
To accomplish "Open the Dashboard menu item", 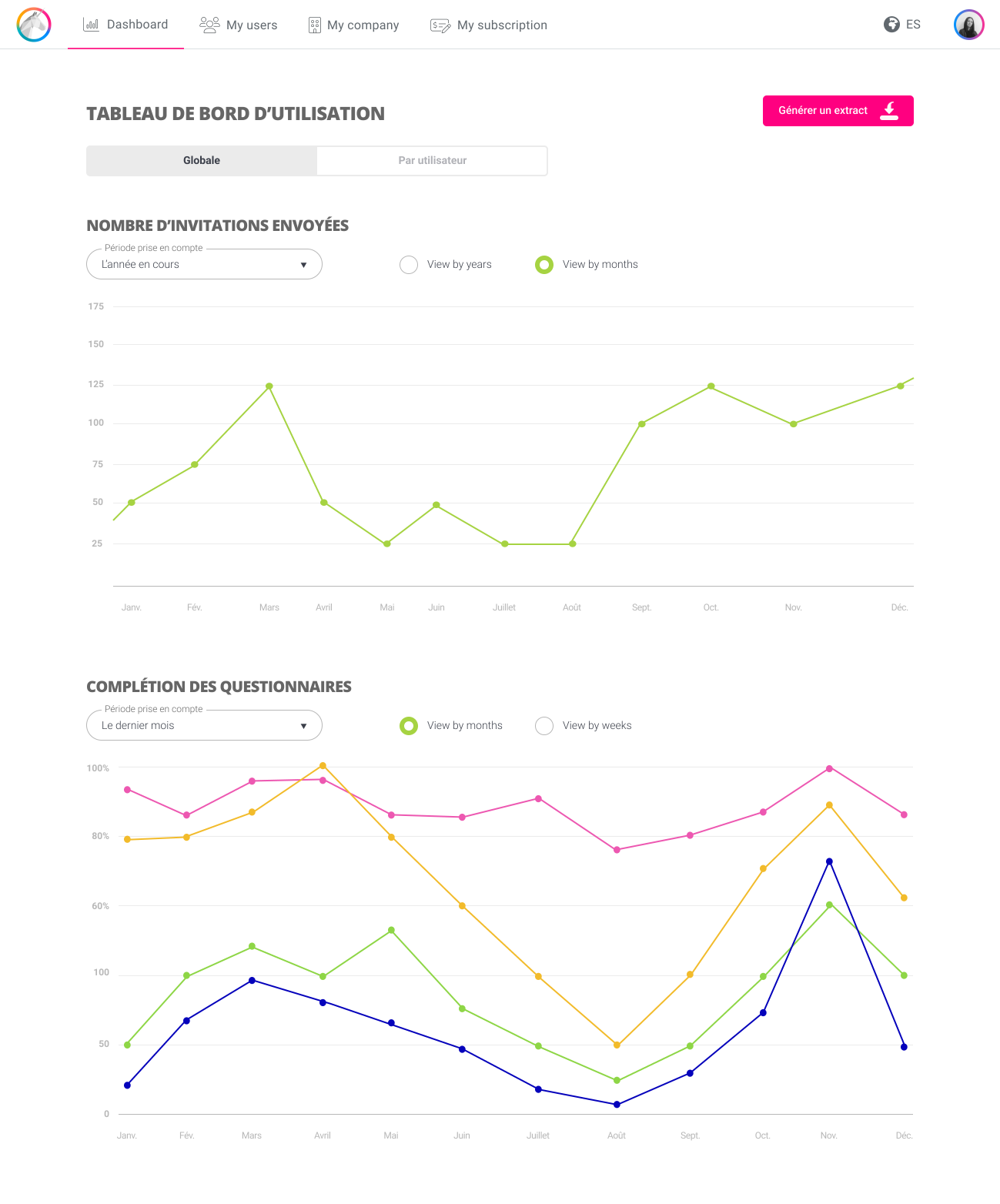I will click(125, 25).
